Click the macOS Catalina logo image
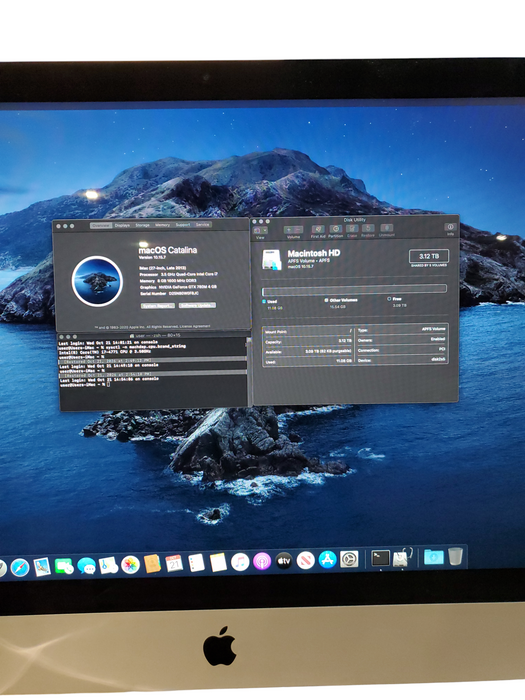The image size is (525, 700). pyautogui.click(x=97, y=281)
